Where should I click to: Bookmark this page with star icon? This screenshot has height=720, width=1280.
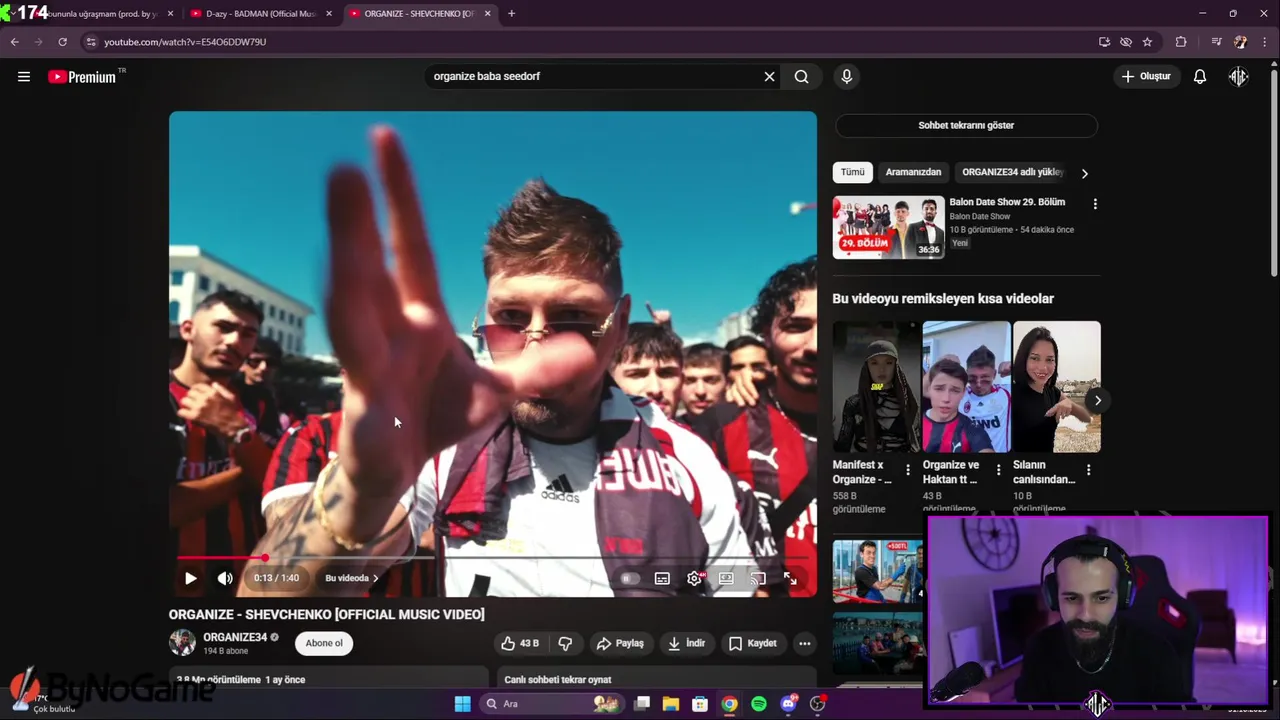(1147, 42)
